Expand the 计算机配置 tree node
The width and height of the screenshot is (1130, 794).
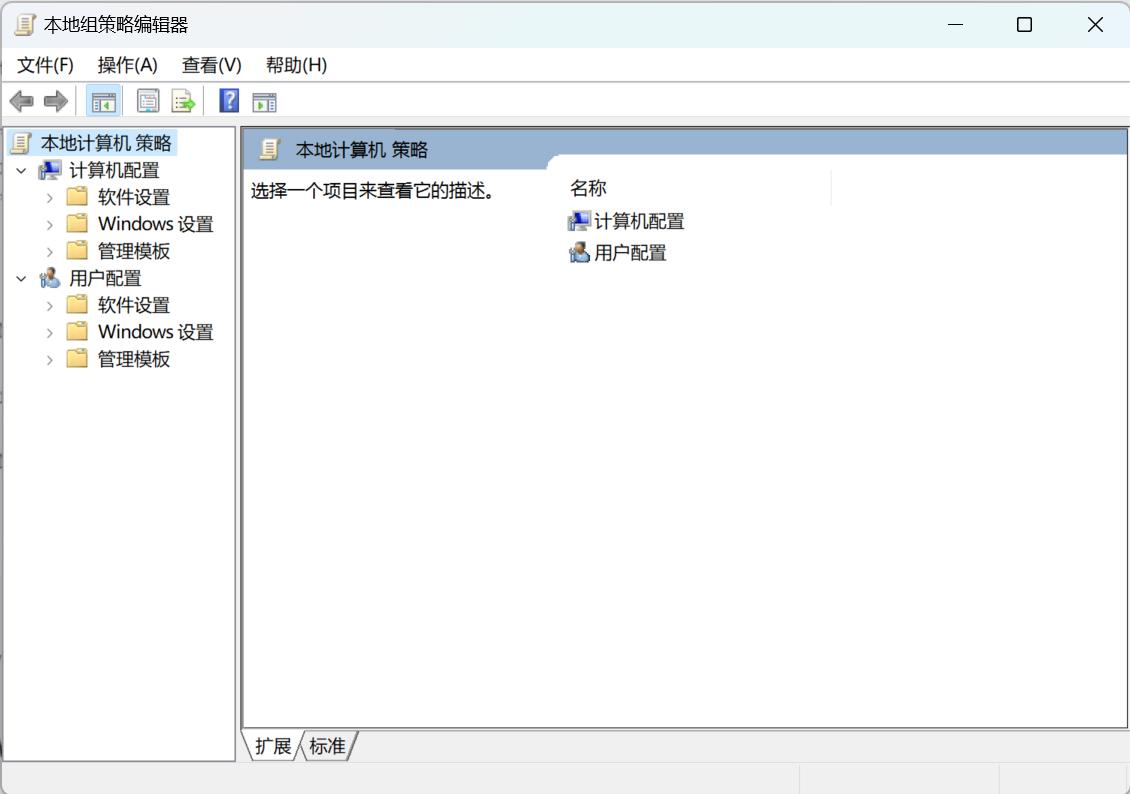pyautogui.click(x=22, y=170)
